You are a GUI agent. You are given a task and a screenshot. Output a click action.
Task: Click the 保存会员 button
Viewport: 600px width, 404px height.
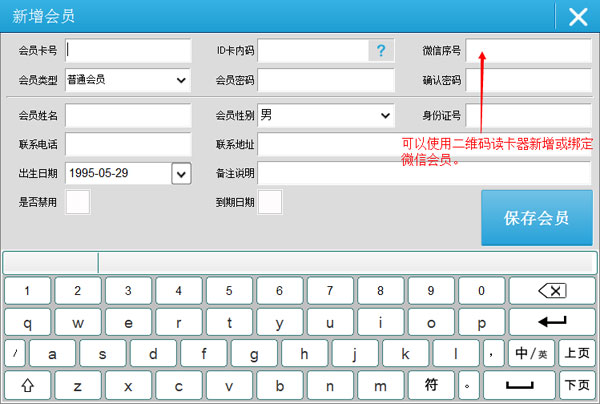tap(536, 218)
